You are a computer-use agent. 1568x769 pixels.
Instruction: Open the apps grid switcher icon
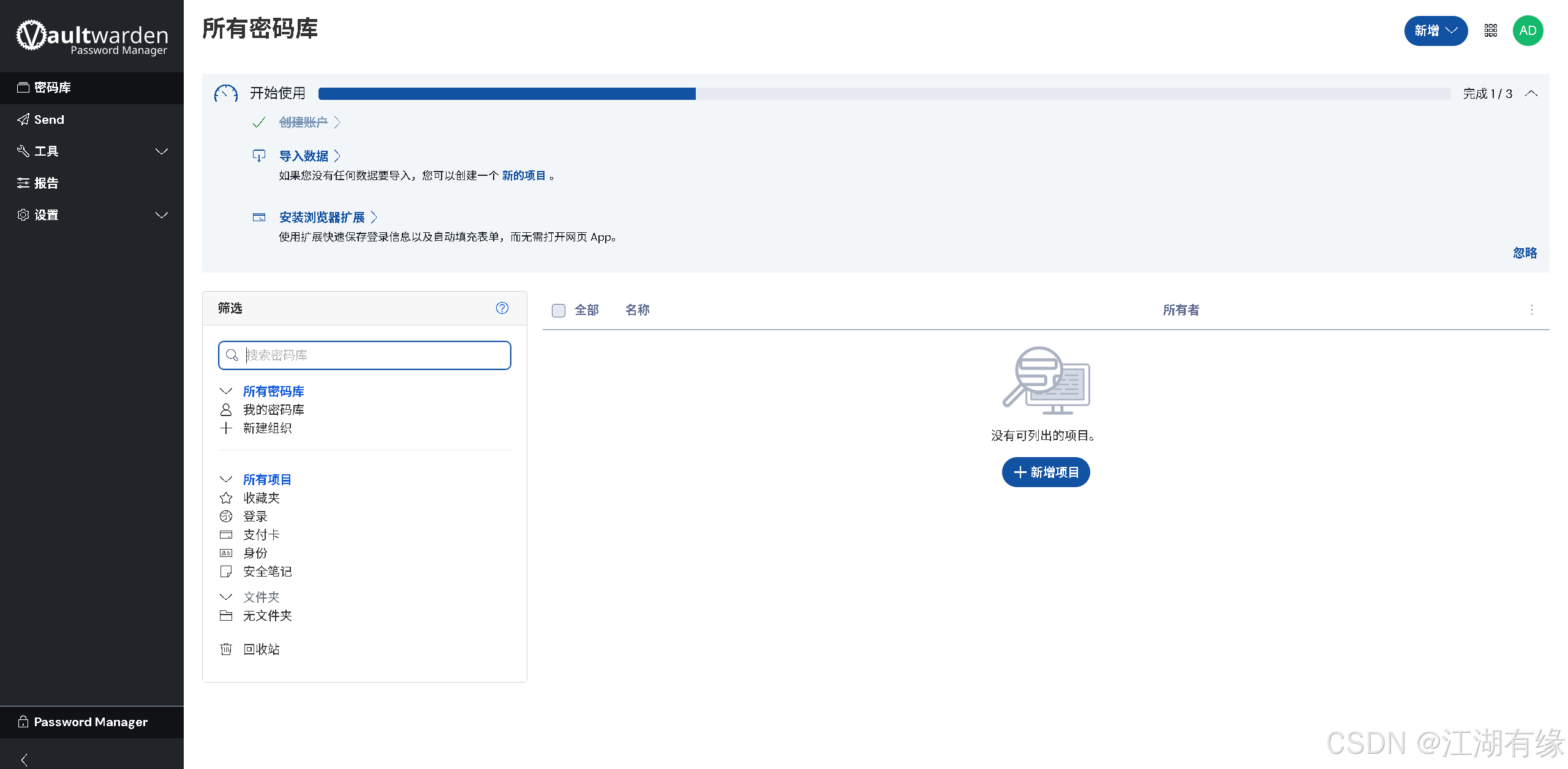[1490, 31]
